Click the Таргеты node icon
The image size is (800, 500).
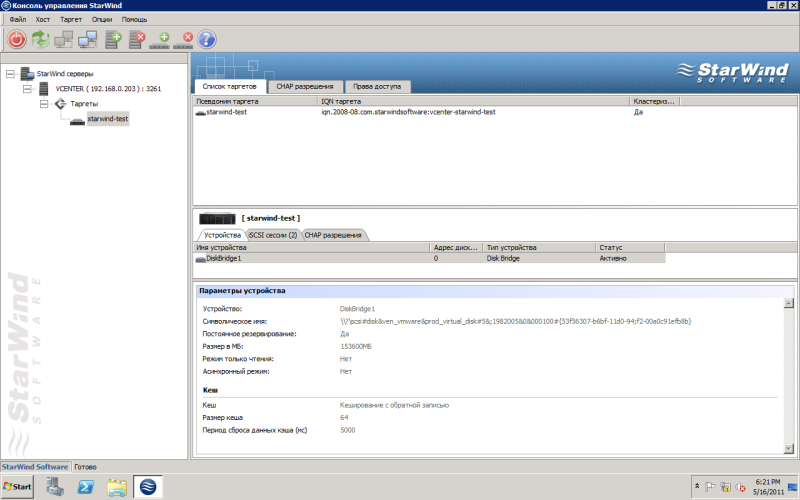pyautogui.click(x=61, y=104)
